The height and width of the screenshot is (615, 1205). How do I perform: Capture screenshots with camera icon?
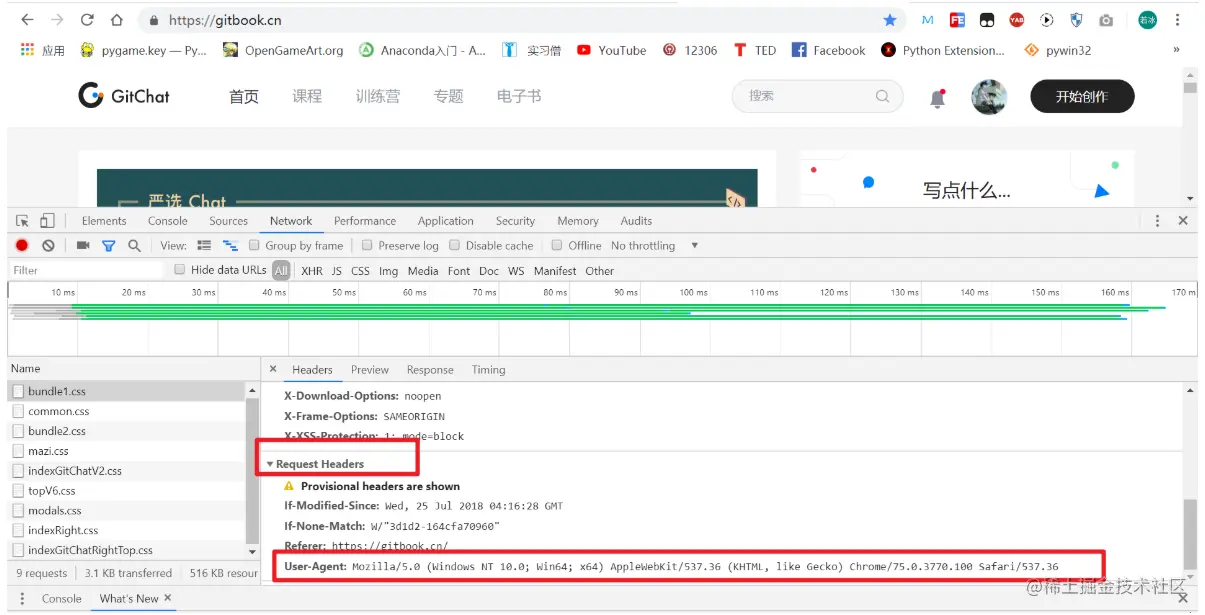click(x=83, y=245)
